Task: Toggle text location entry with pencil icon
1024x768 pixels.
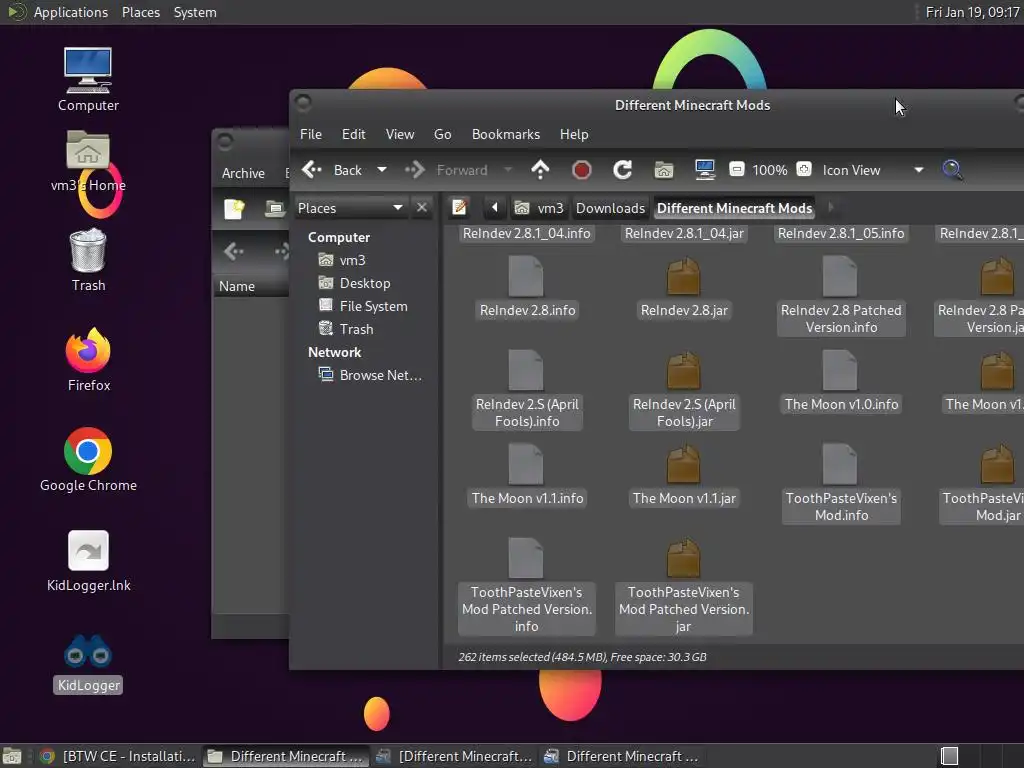Action: [x=459, y=208]
